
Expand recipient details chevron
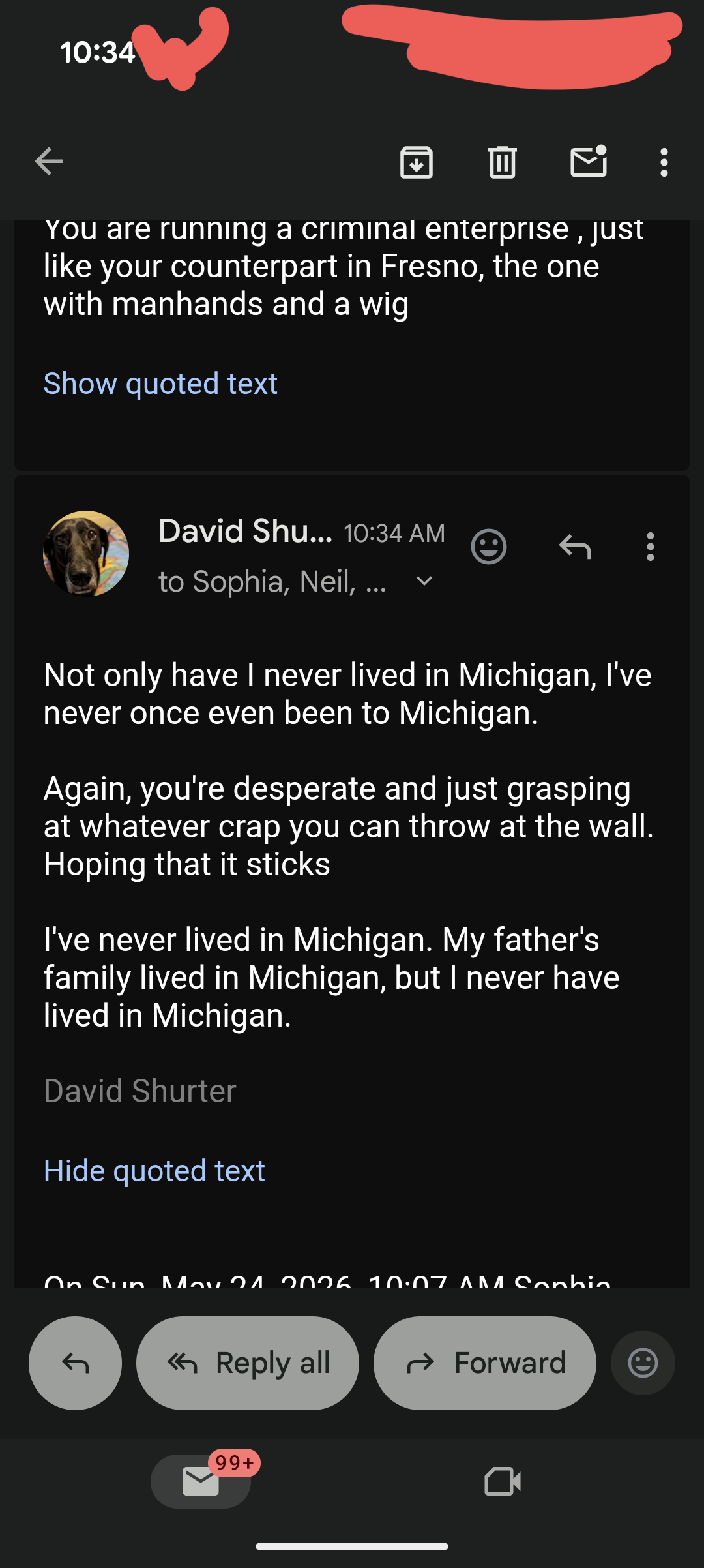click(x=424, y=581)
